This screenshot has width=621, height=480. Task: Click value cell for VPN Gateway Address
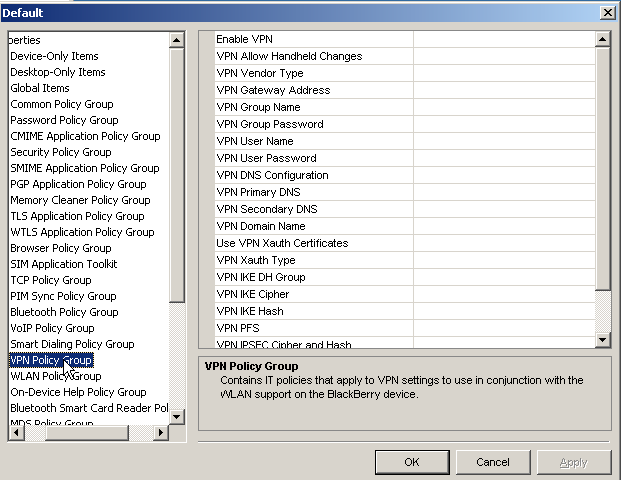[504, 90]
